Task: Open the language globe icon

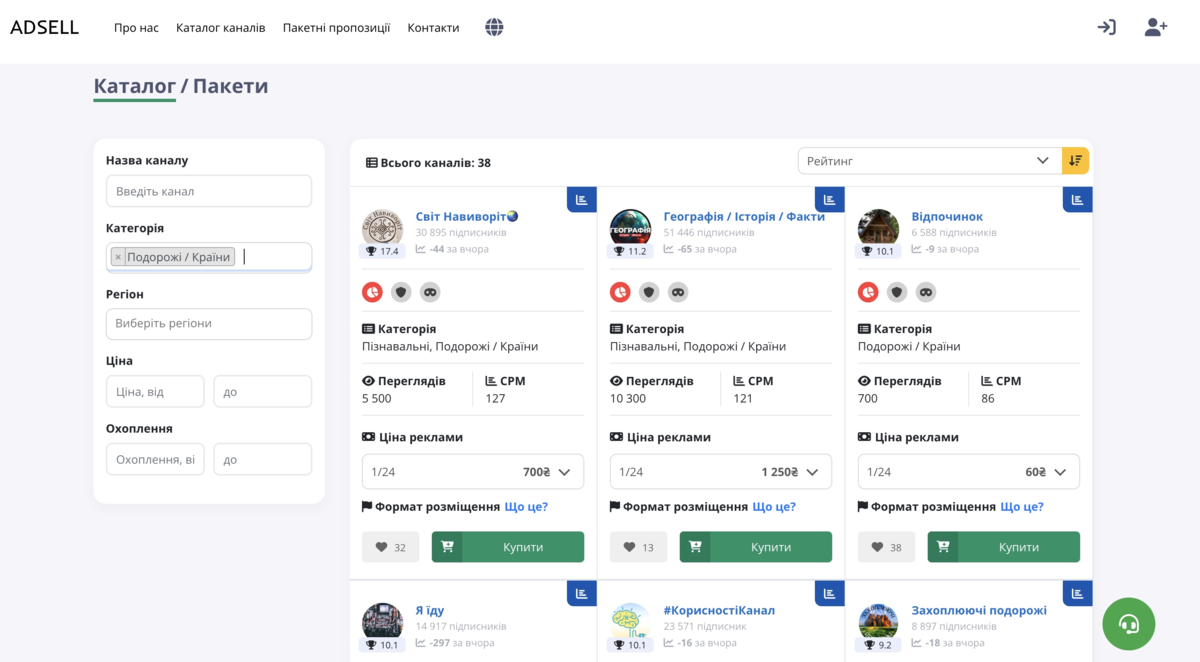Action: click(x=494, y=28)
